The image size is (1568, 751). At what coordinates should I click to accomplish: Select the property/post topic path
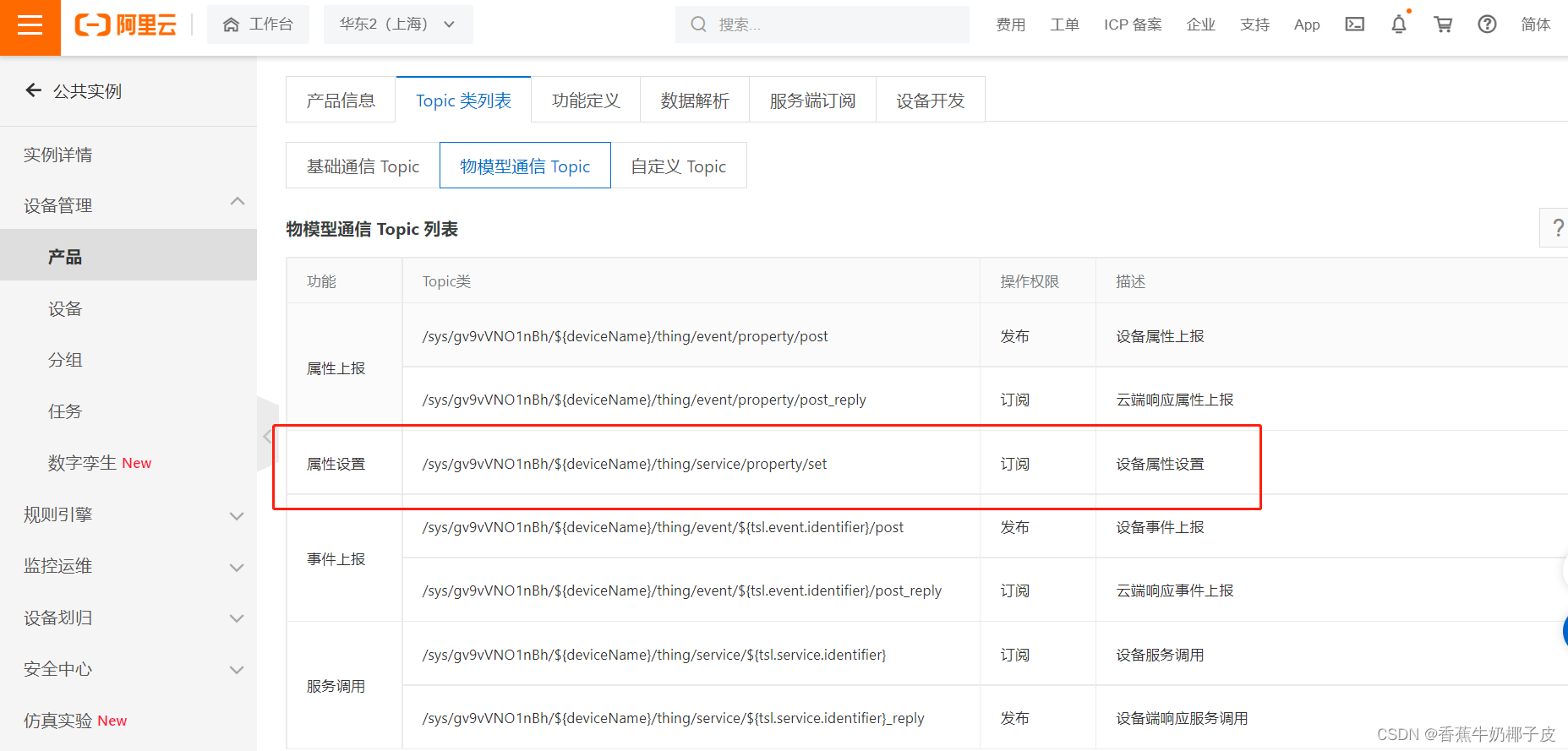pyautogui.click(x=625, y=336)
